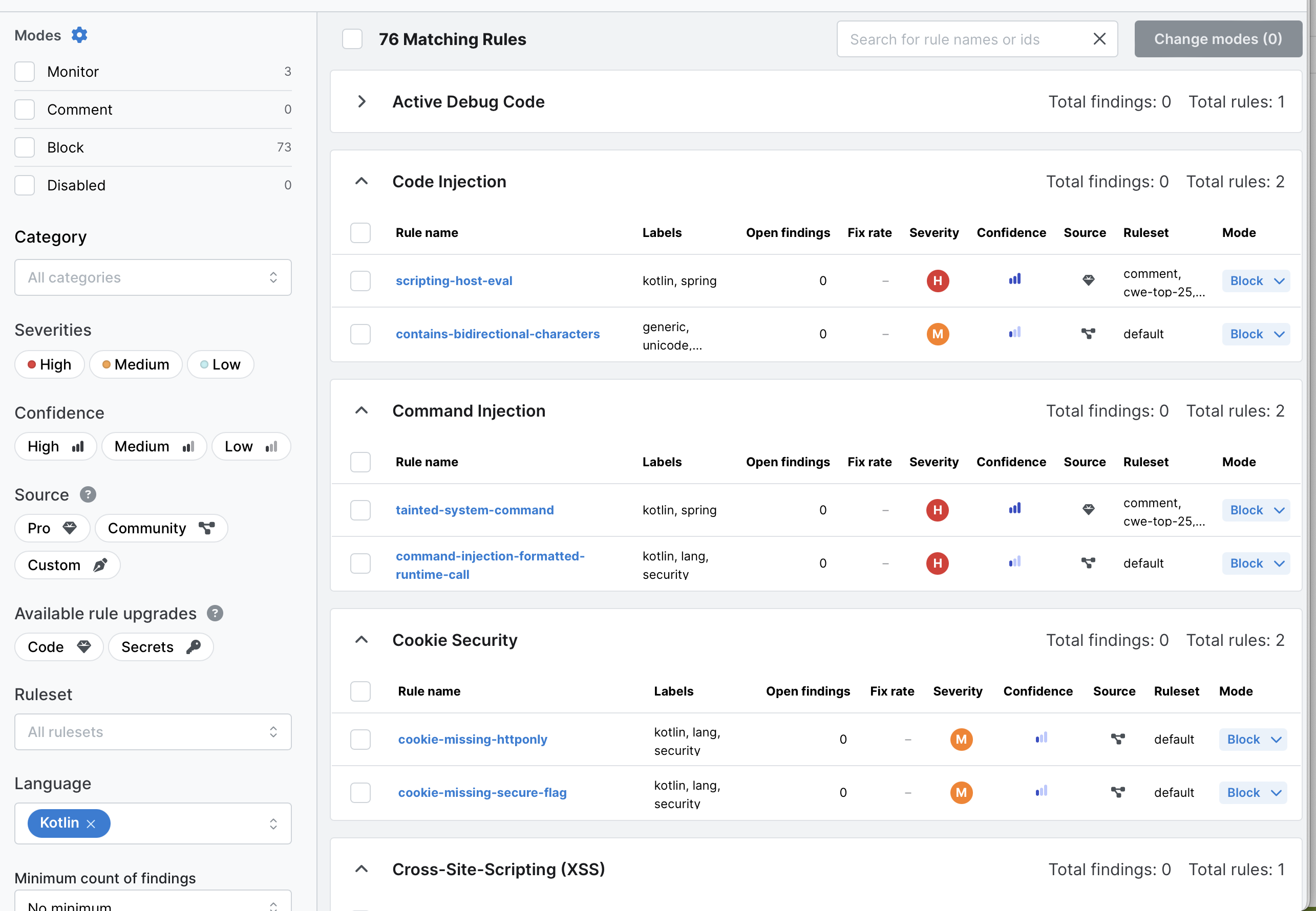Click Available rule upgrades help icon
This screenshot has width=1316, height=911.
(215, 613)
